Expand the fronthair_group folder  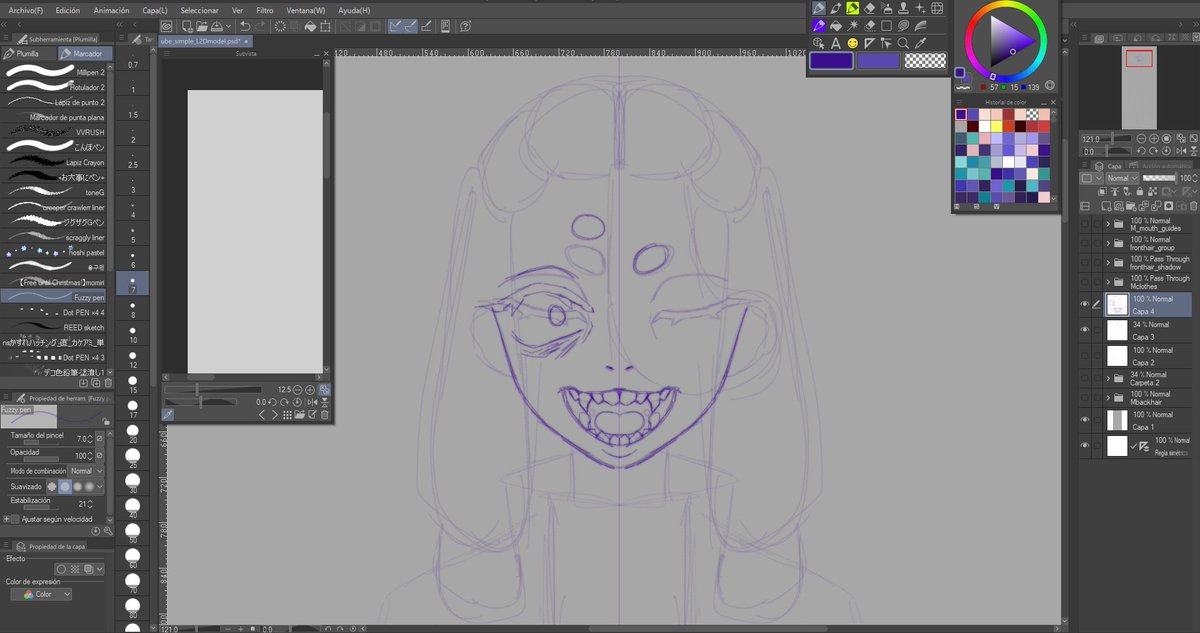pyautogui.click(x=1109, y=244)
